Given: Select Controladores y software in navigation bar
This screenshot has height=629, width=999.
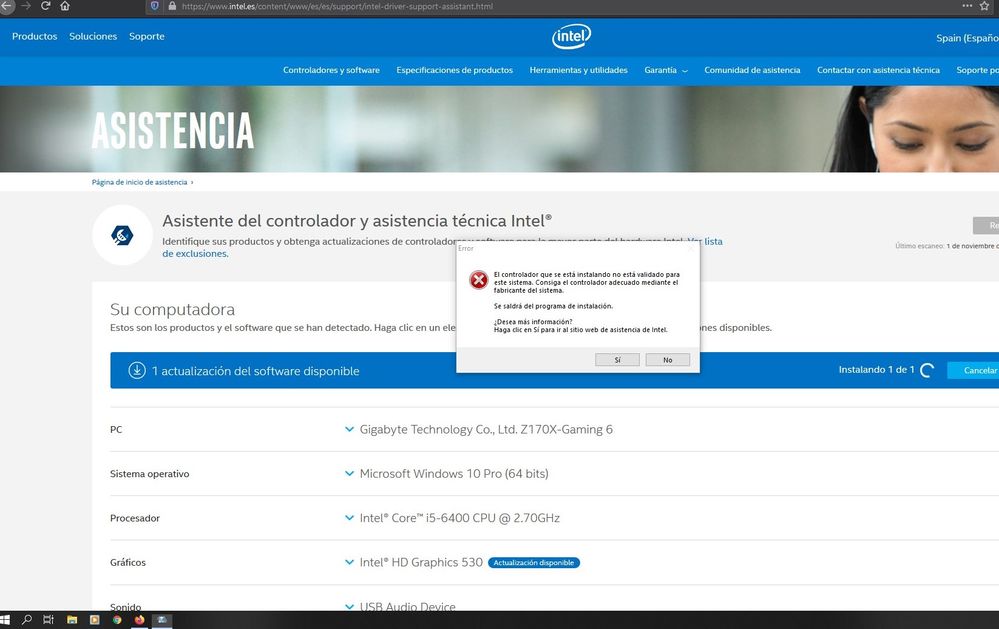Looking at the screenshot, I should 331,70.
